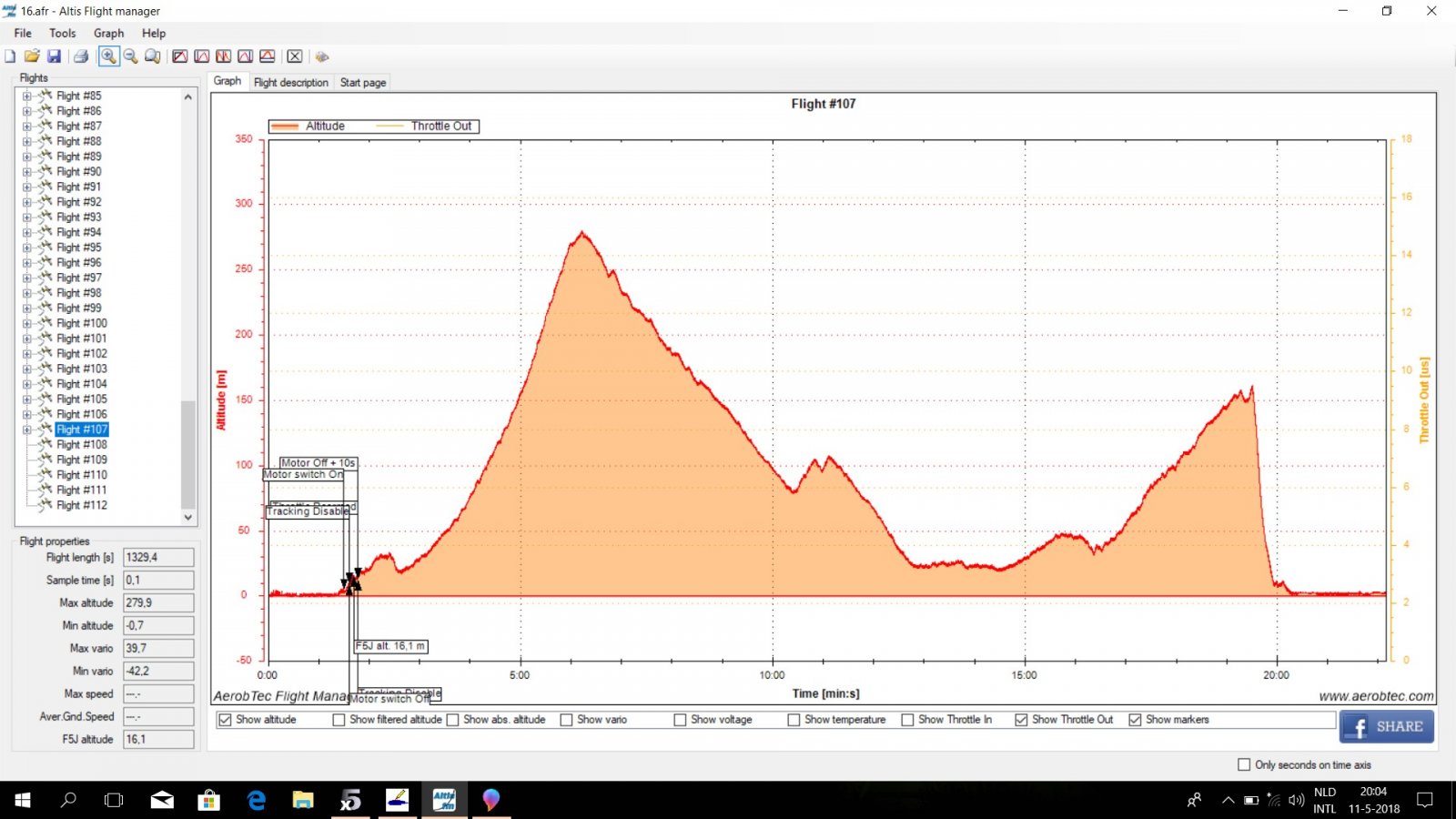Print the graph with printer icon

coord(81,56)
